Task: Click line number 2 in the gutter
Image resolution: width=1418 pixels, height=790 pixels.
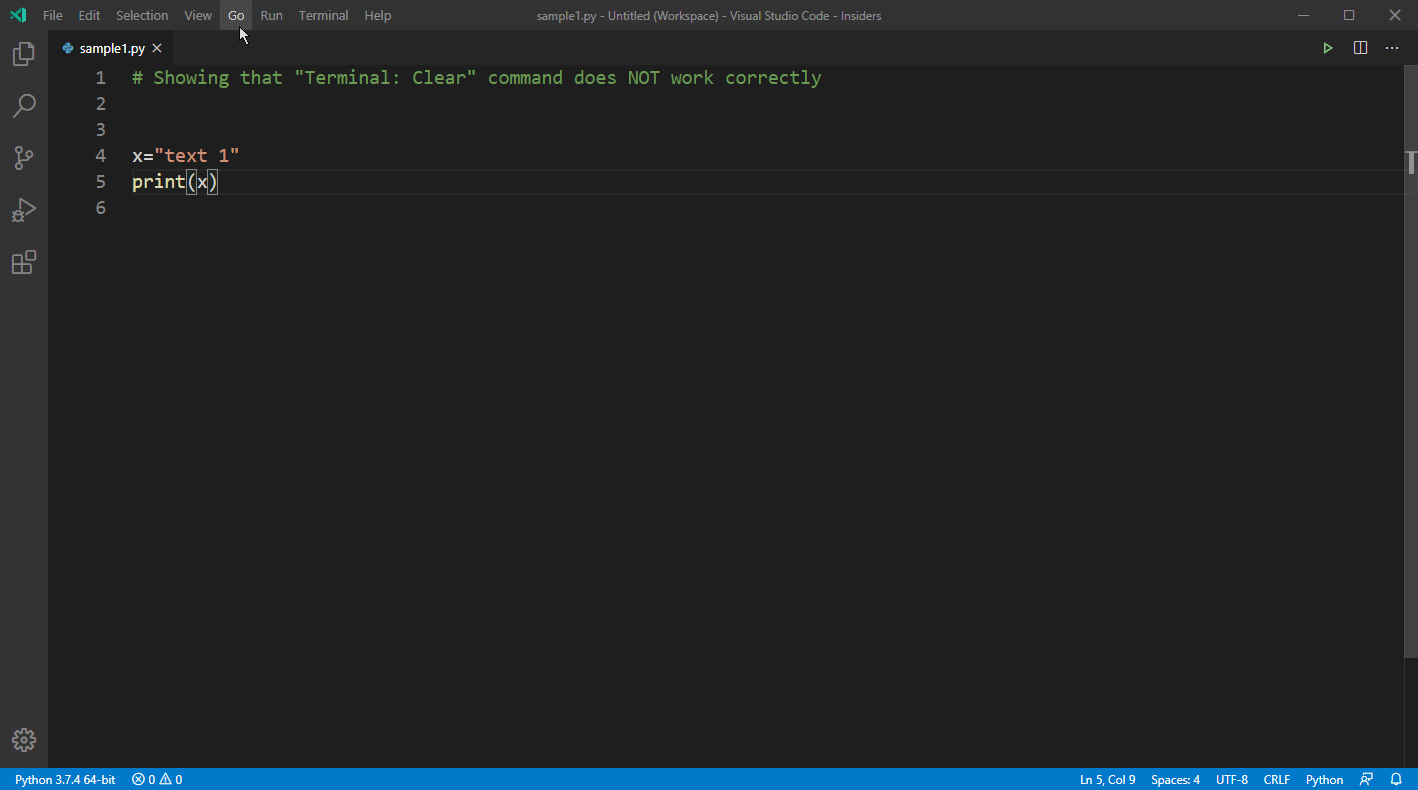Action: pos(100,104)
